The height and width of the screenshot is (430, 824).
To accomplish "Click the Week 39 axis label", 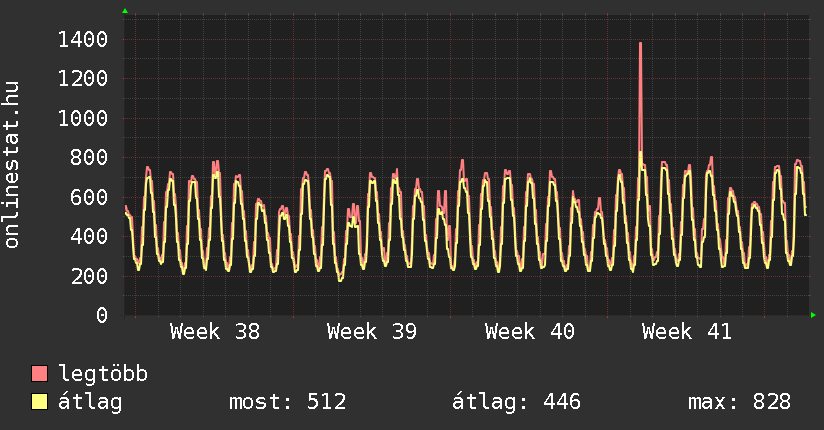I will pos(372,332).
